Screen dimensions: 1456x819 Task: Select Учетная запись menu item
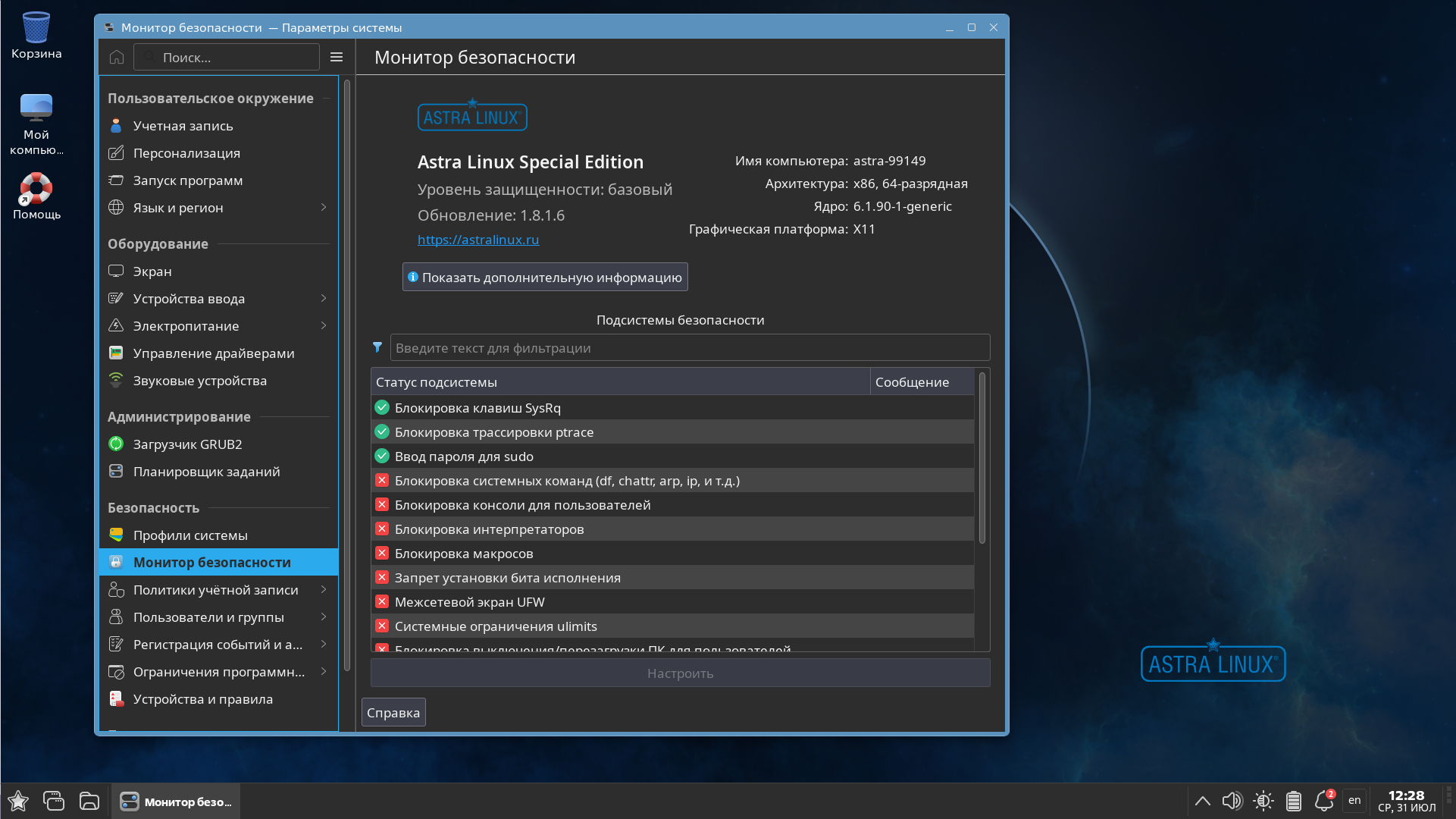click(183, 126)
